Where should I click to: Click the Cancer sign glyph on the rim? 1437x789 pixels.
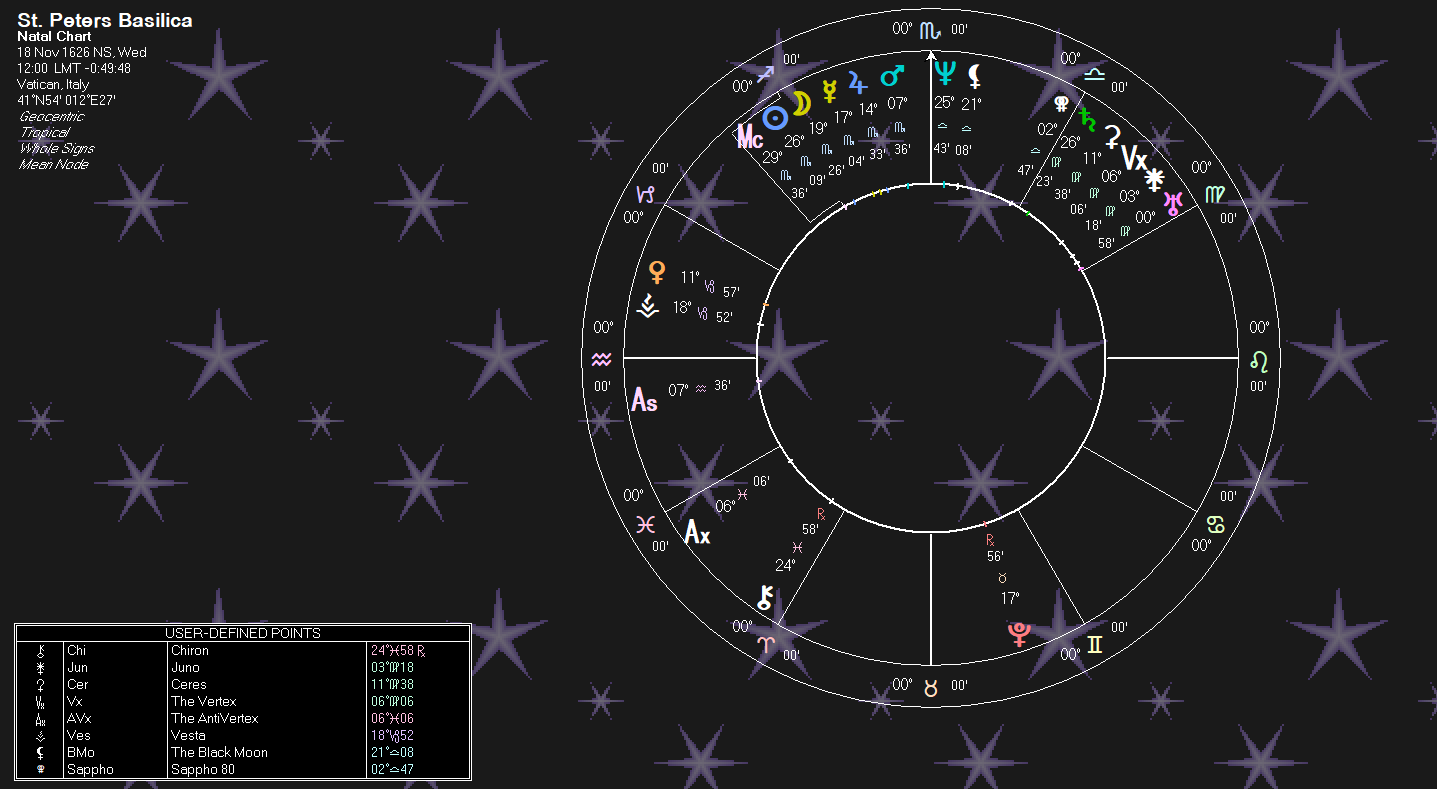coord(1215,522)
